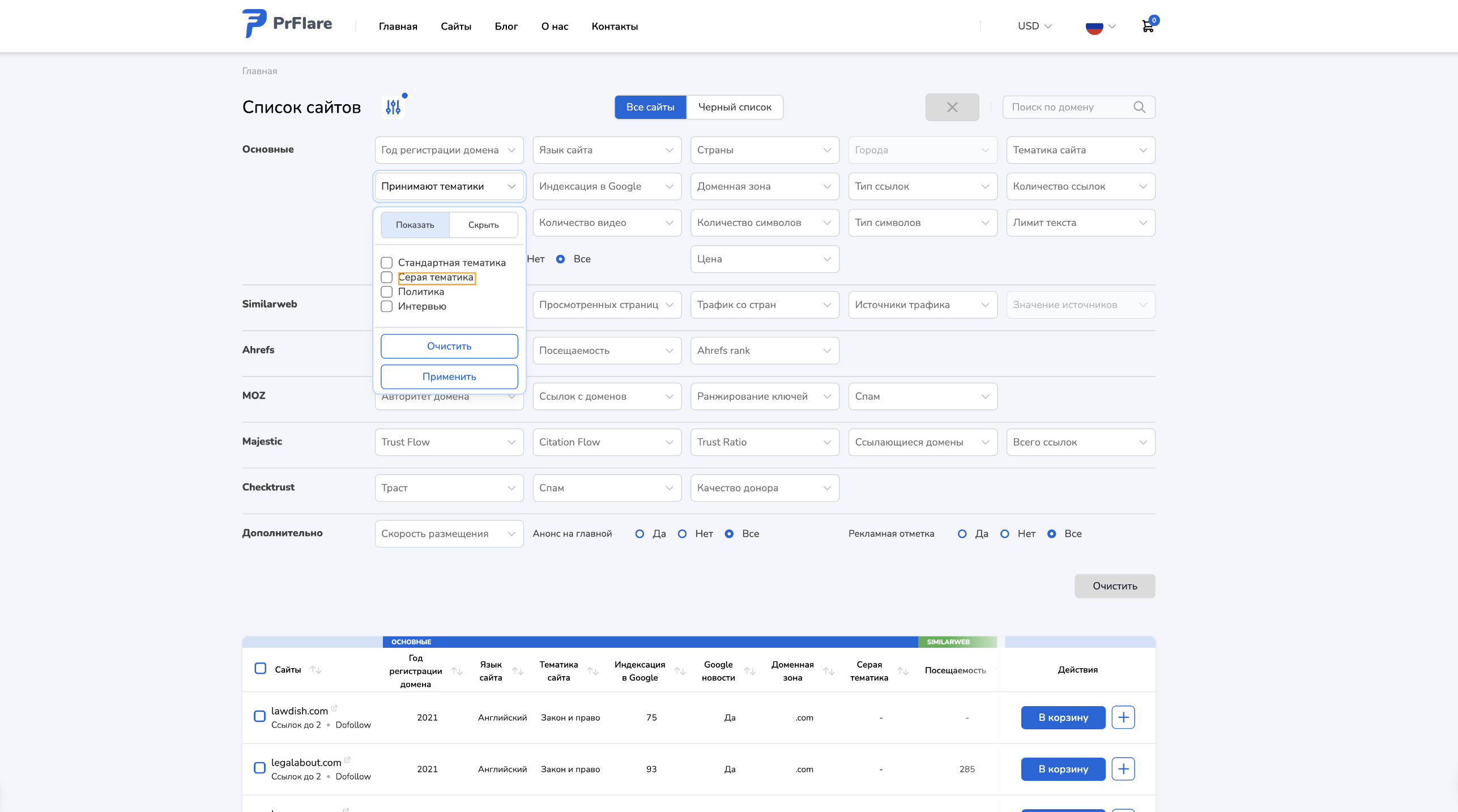Open Trust Flow dropdown

(449, 442)
